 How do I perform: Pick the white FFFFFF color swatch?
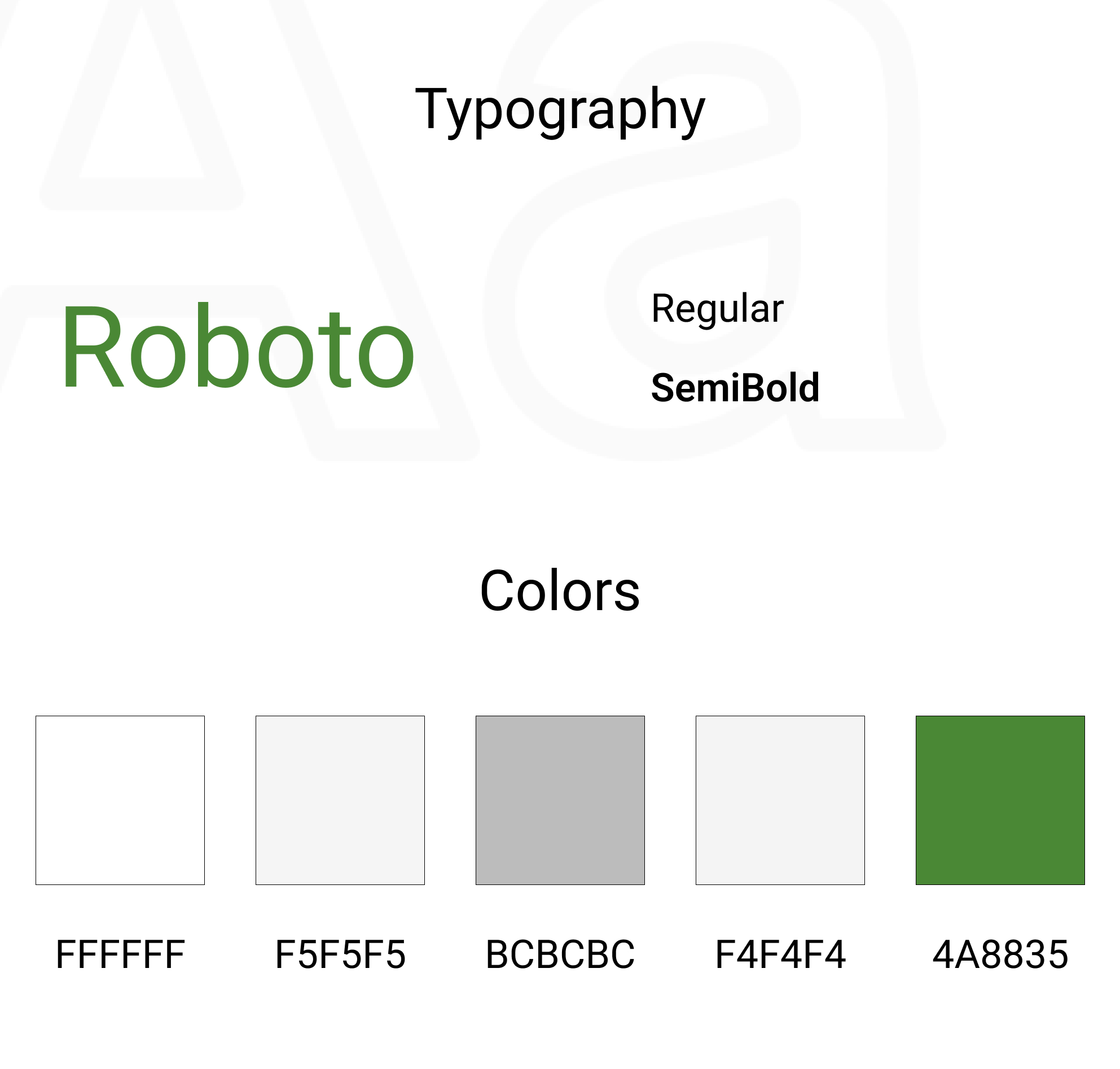pos(120,800)
